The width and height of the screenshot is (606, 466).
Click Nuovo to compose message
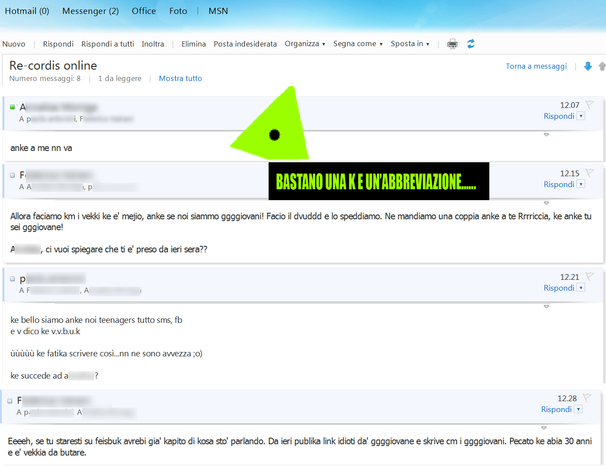tap(14, 44)
